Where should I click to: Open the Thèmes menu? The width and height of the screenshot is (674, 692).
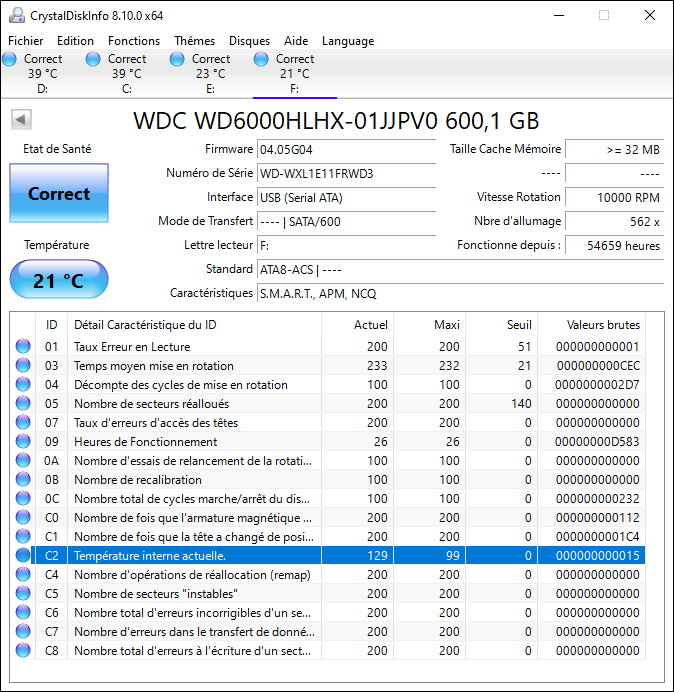[x=194, y=41]
